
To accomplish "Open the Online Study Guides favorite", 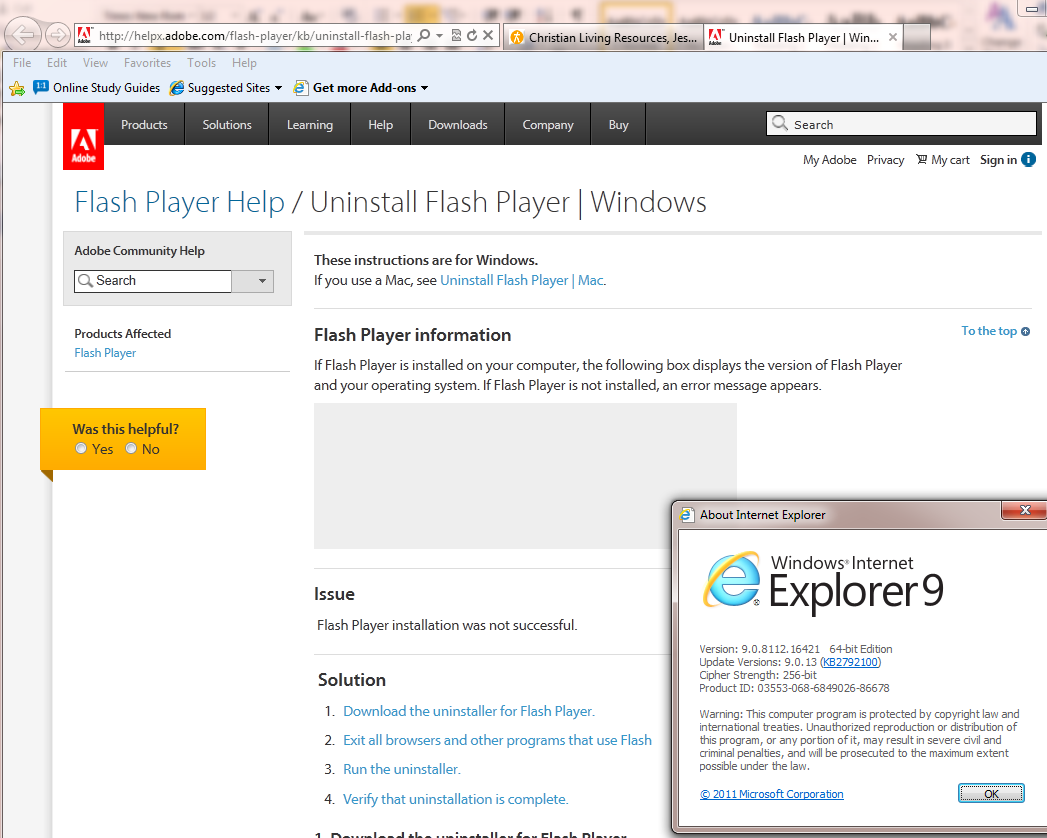I will (97, 87).
